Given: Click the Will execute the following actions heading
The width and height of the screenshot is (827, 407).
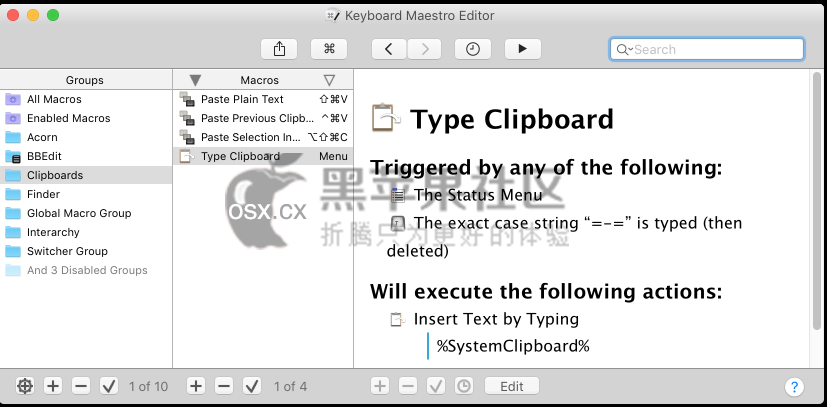Looking at the screenshot, I should pos(546,291).
